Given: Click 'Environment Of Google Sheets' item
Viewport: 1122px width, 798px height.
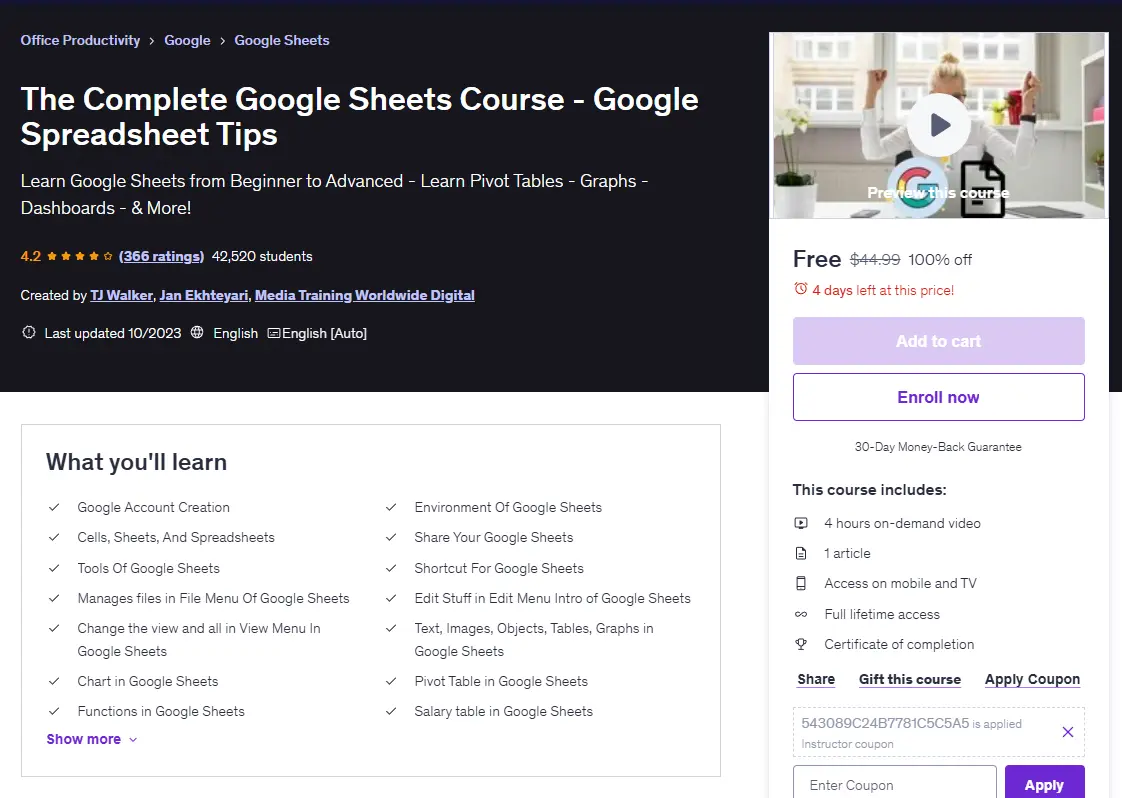Looking at the screenshot, I should coord(508,507).
